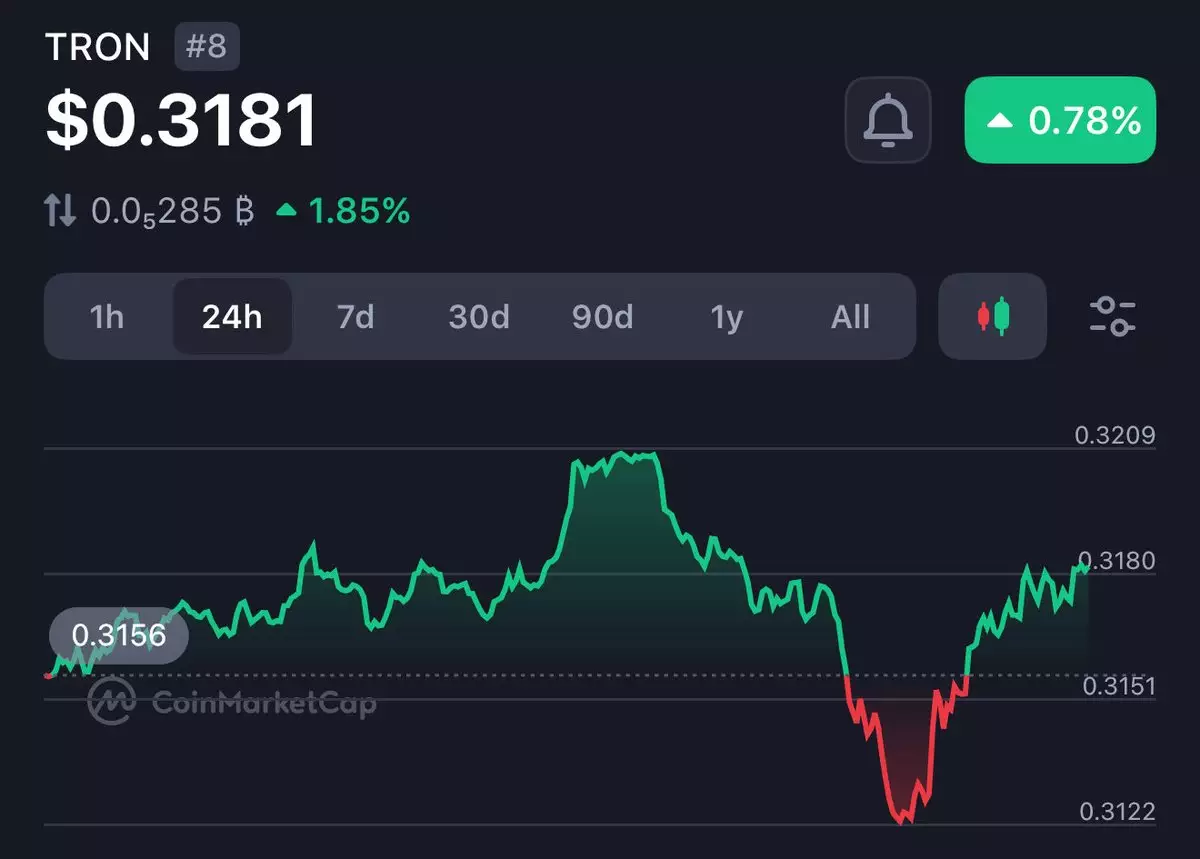Click the TRON coin name
This screenshot has width=1200, height=859.
(x=98, y=47)
